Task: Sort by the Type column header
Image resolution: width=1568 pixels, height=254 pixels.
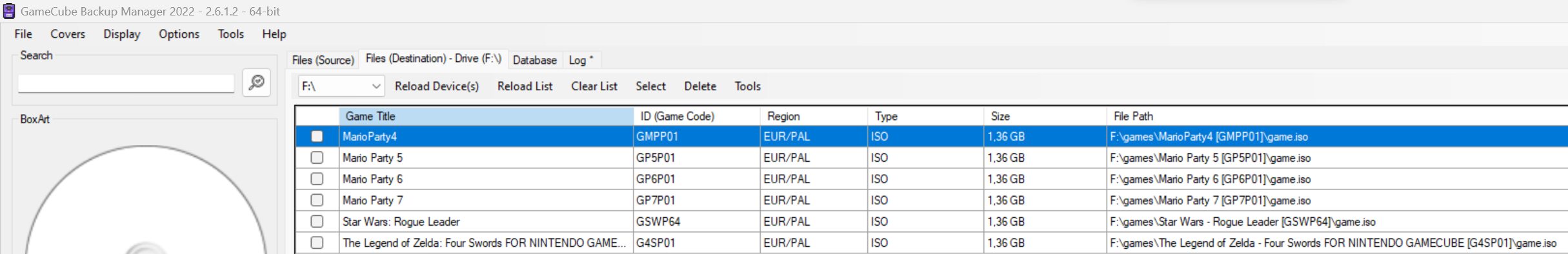Action: click(x=926, y=117)
